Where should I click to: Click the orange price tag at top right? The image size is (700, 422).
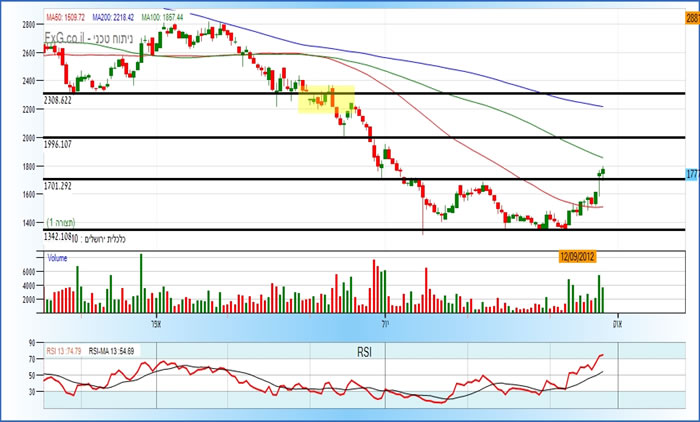click(x=691, y=20)
